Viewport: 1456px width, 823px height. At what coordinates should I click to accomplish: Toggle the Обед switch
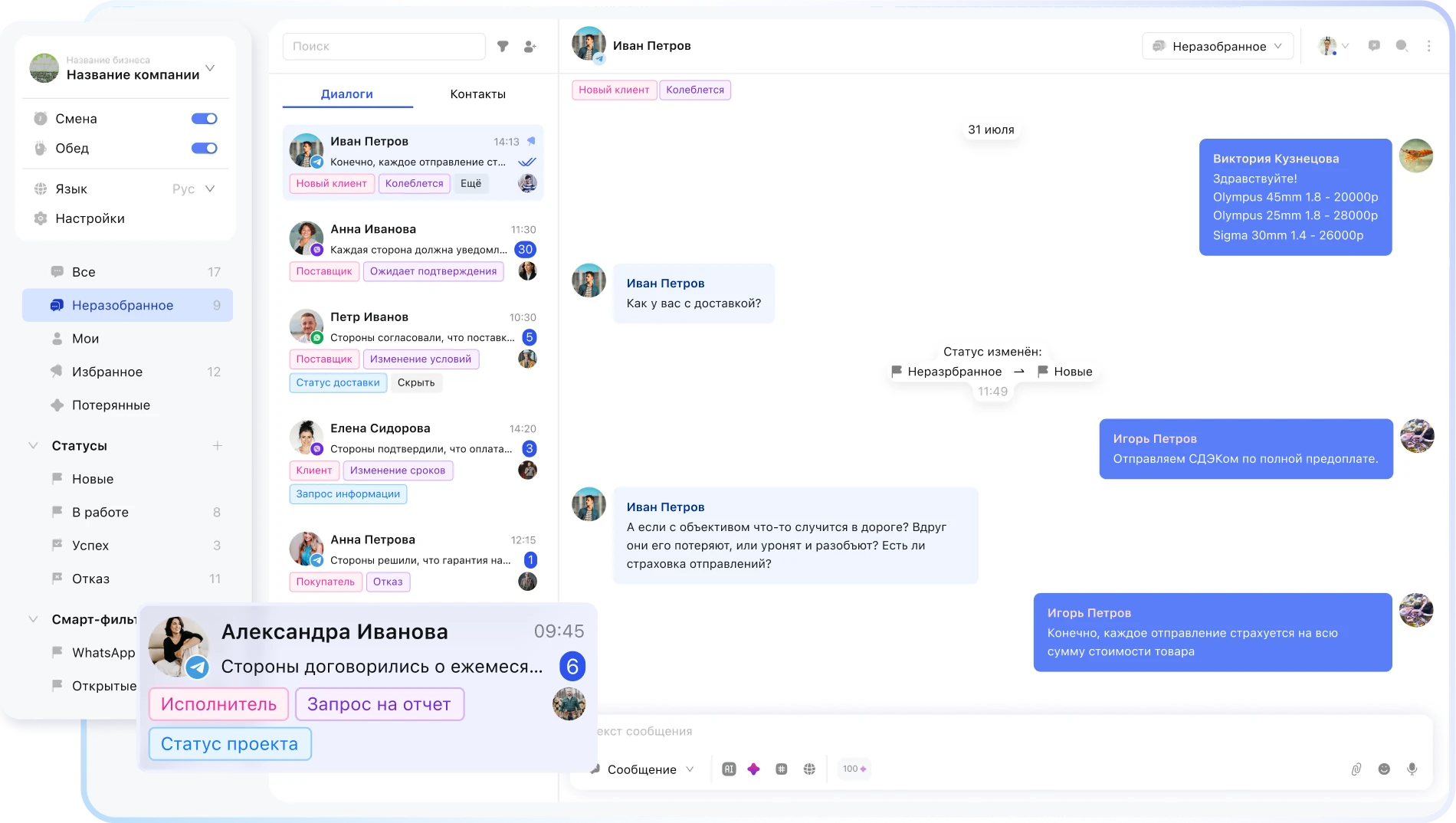(x=204, y=148)
